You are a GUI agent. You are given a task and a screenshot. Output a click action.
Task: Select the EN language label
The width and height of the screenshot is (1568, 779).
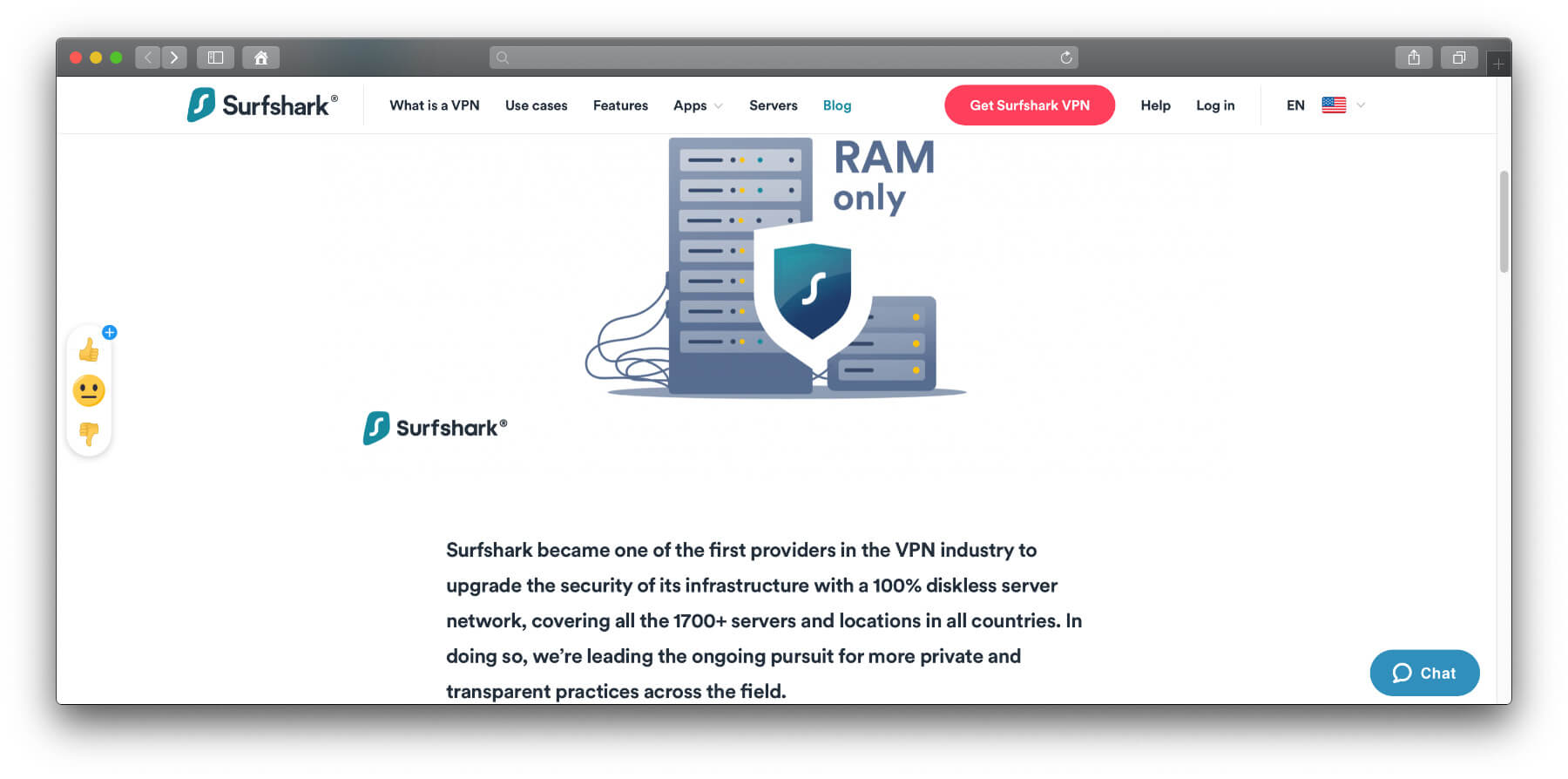click(1295, 105)
